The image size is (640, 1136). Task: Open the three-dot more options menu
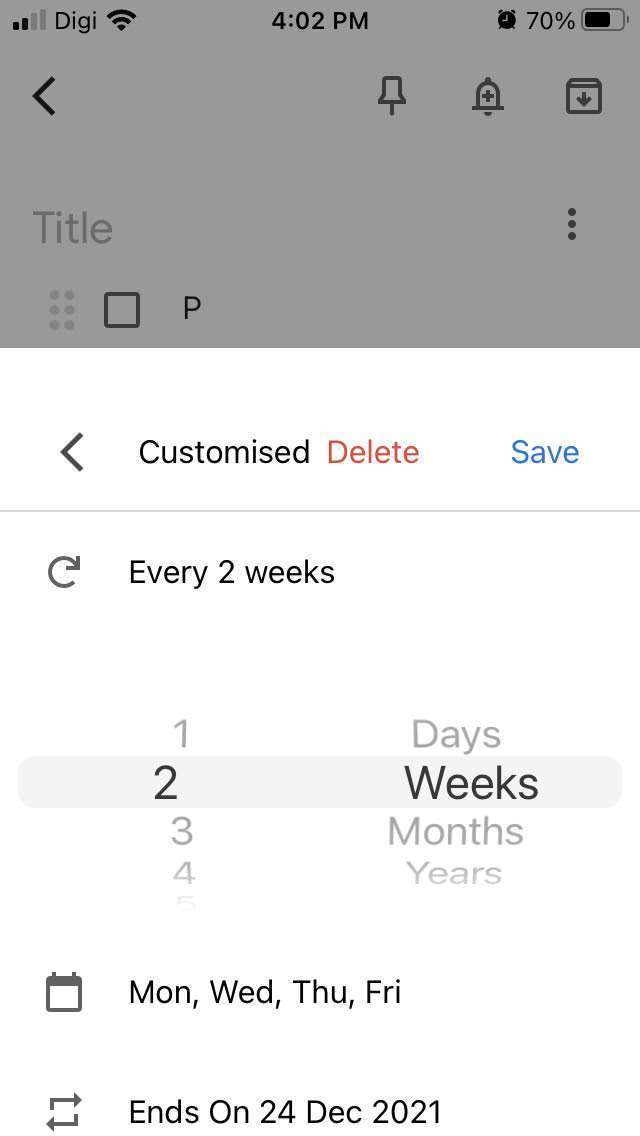click(x=572, y=224)
